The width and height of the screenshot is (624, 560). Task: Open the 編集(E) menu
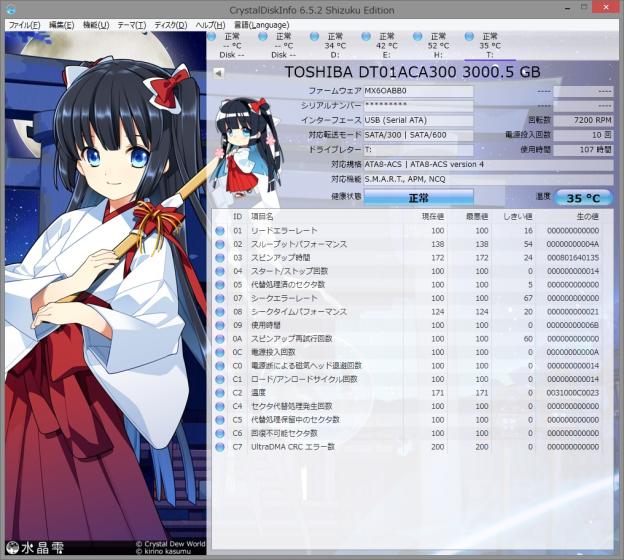click(x=61, y=25)
